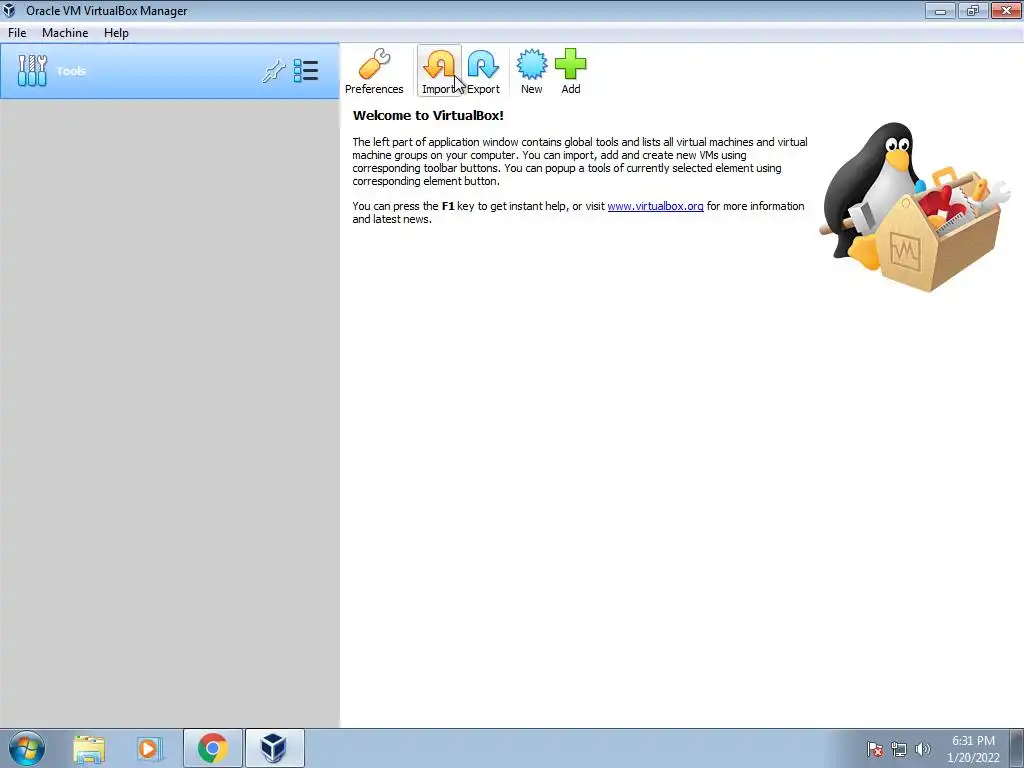Open the Tools list menu icon

(306, 71)
